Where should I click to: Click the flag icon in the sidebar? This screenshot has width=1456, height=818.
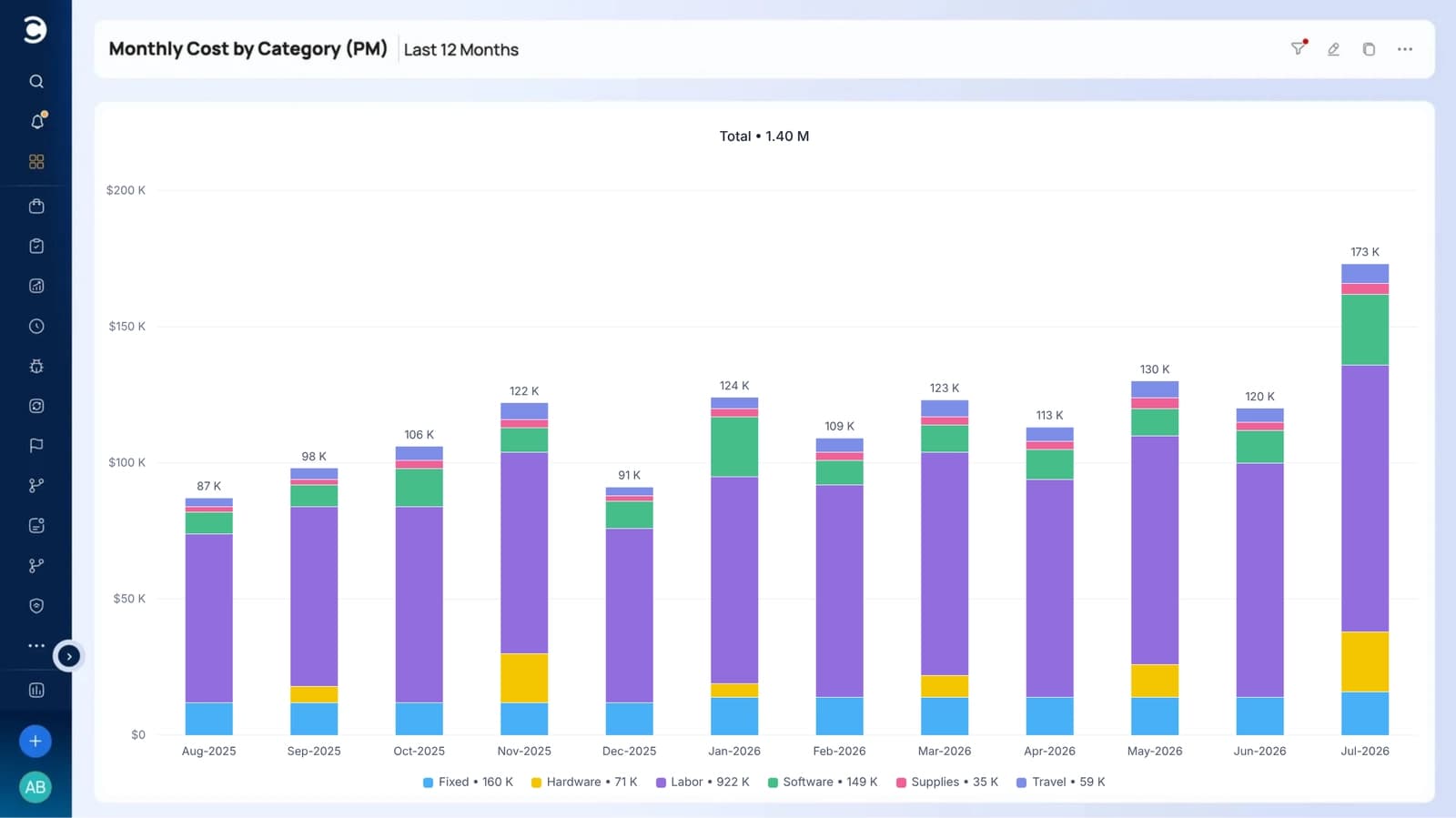(36, 446)
